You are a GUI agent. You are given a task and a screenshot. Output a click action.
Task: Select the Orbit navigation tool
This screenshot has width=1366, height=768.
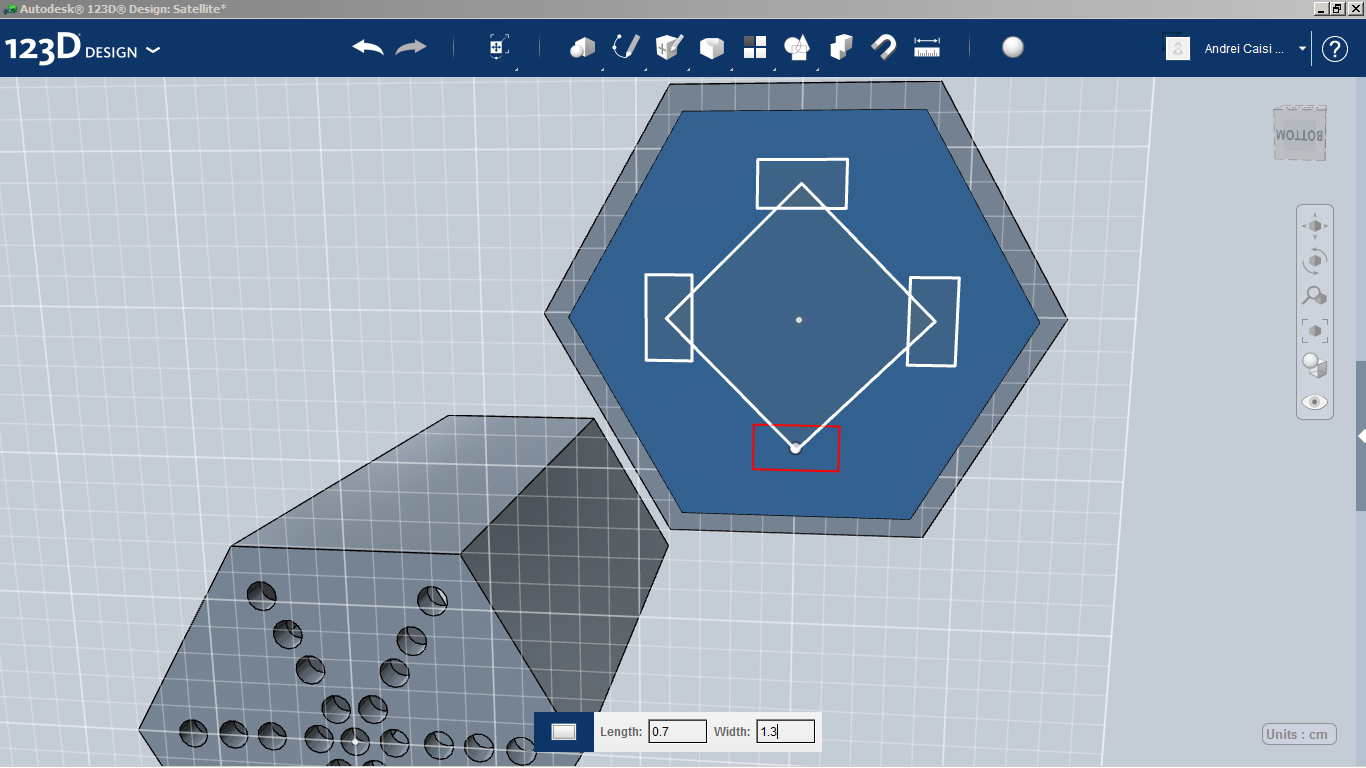click(x=1315, y=261)
